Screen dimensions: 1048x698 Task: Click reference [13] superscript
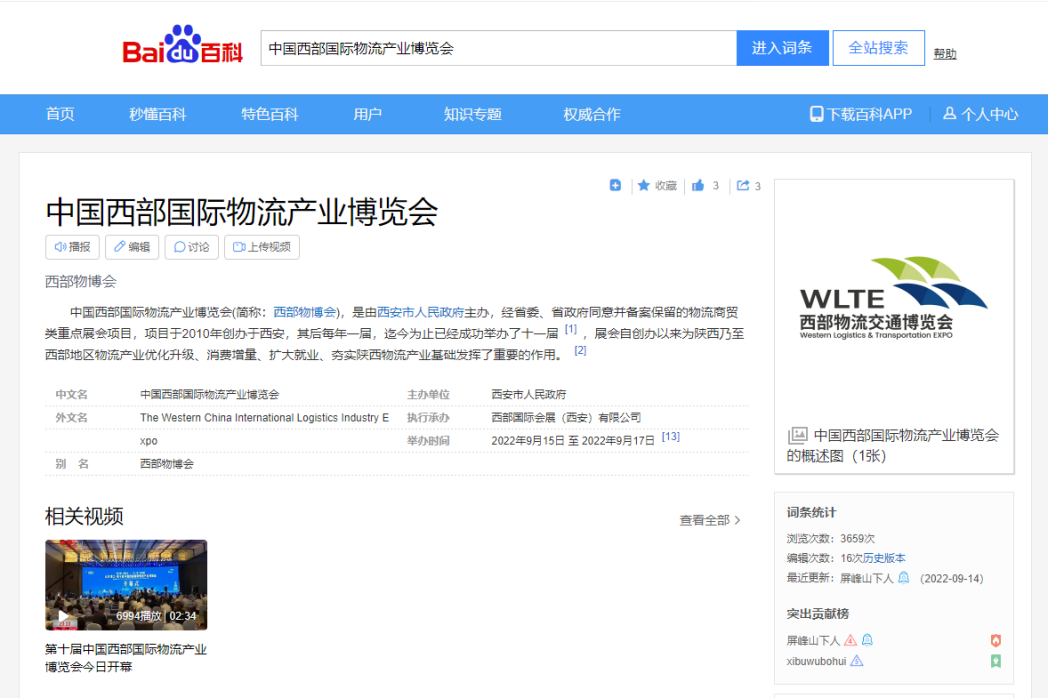(670, 436)
